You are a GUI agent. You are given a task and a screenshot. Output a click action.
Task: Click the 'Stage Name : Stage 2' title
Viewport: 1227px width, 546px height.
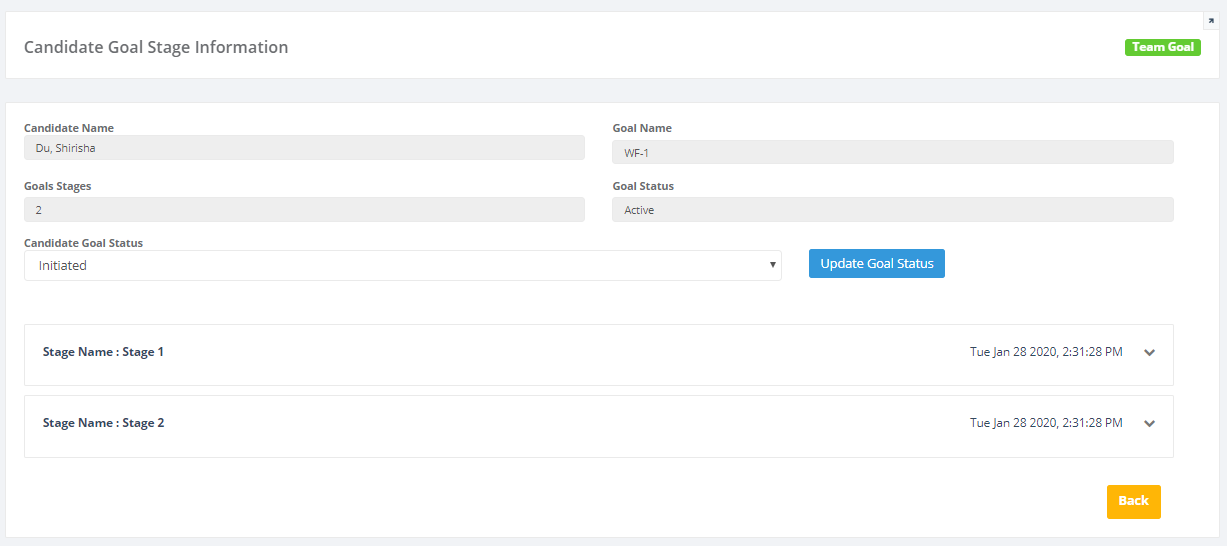pos(103,423)
